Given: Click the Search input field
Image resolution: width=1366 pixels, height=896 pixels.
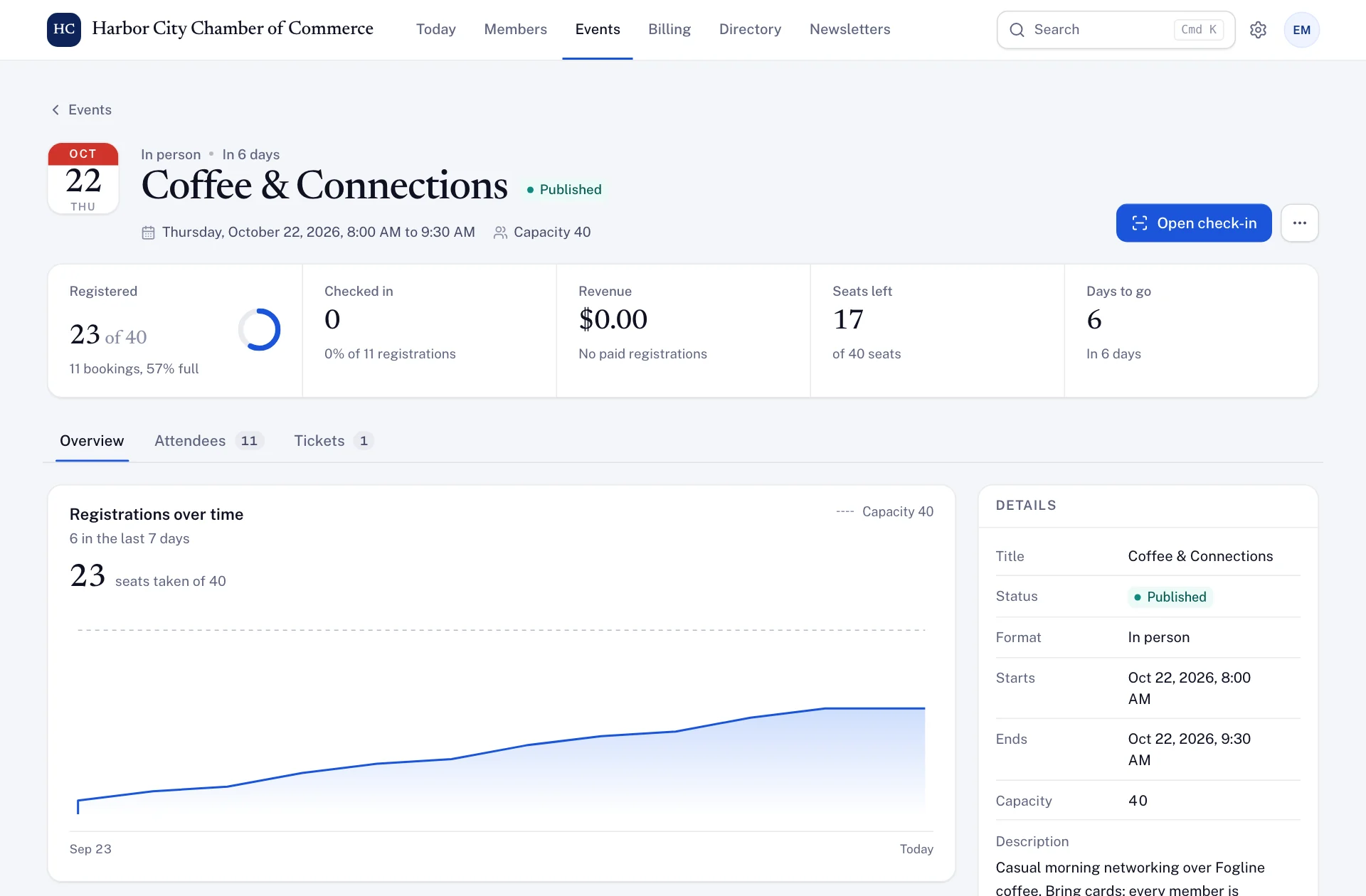Looking at the screenshot, I should (1116, 30).
